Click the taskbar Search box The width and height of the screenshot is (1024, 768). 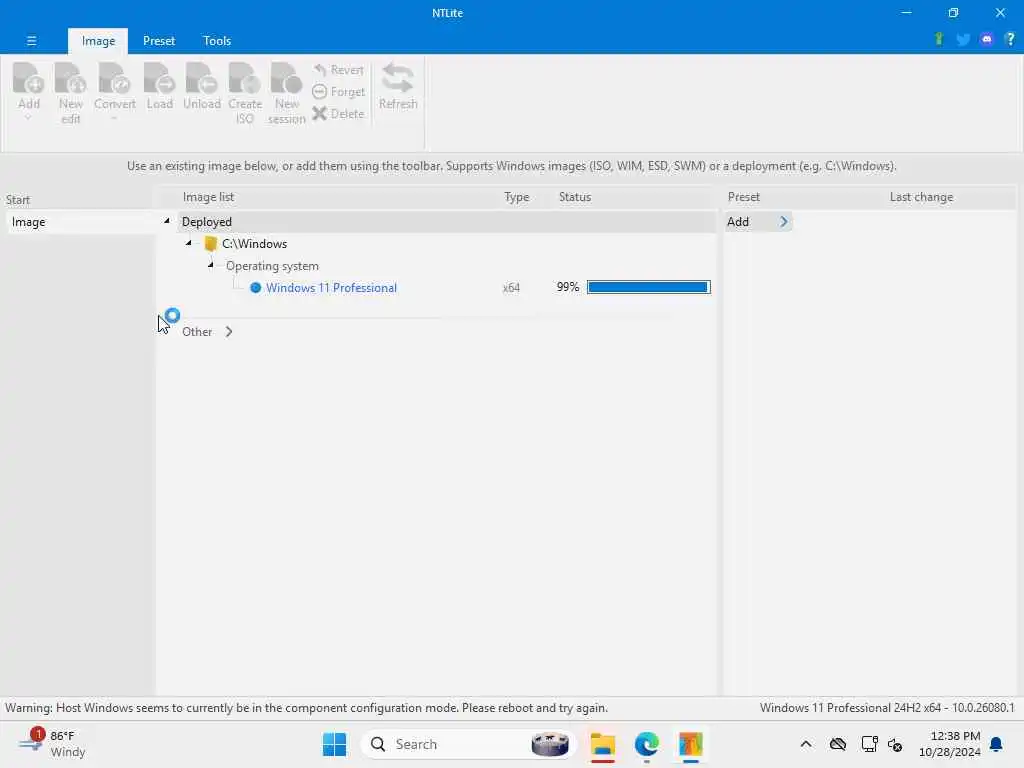coord(468,744)
